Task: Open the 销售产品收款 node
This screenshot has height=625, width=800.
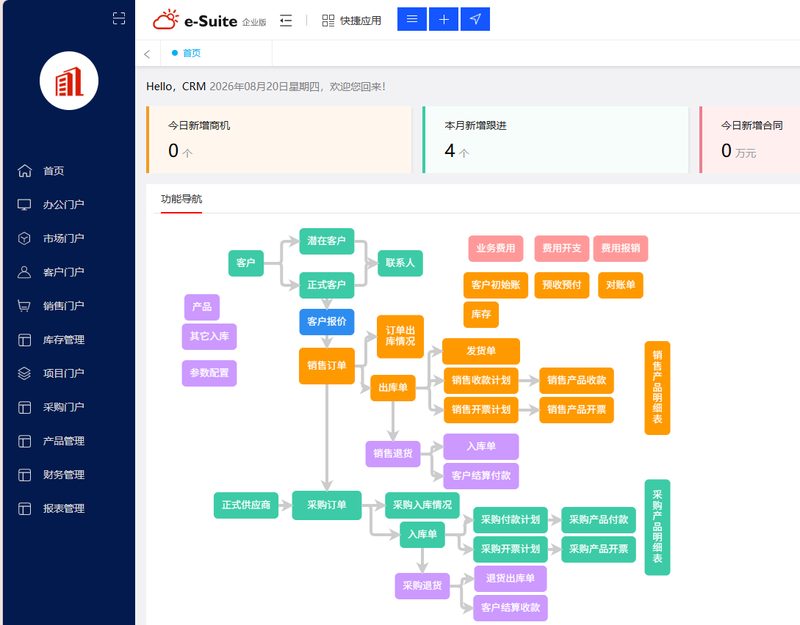Action: [577, 380]
